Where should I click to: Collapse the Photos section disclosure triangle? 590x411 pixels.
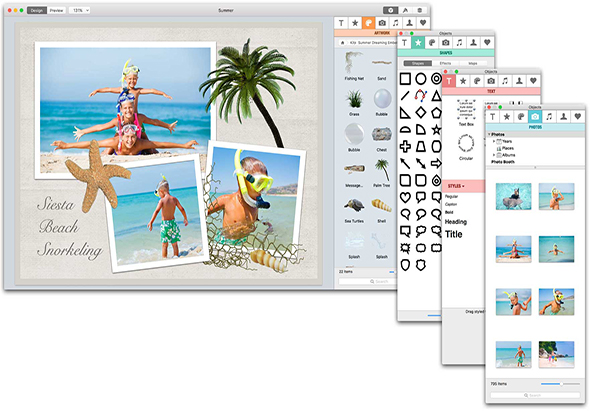pyautogui.click(x=489, y=134)
